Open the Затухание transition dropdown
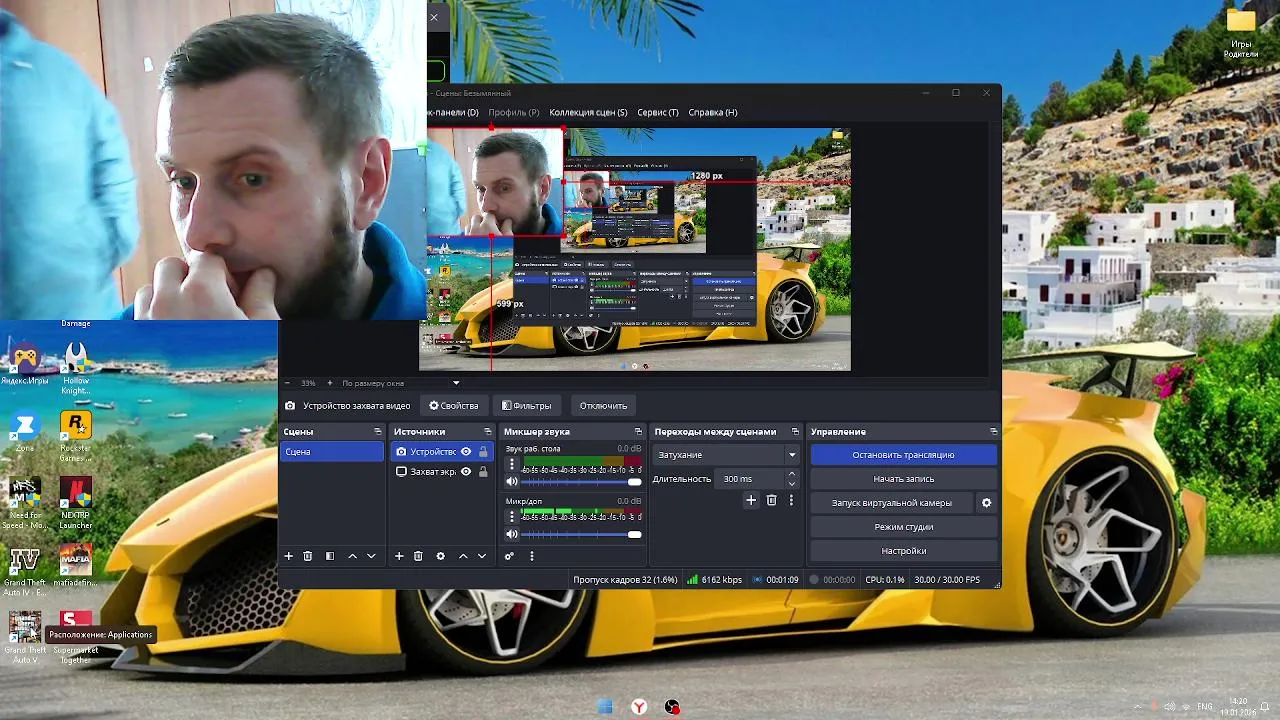Image resolution: width=1280 pixels, height=720 pixels. click(726, 455)
